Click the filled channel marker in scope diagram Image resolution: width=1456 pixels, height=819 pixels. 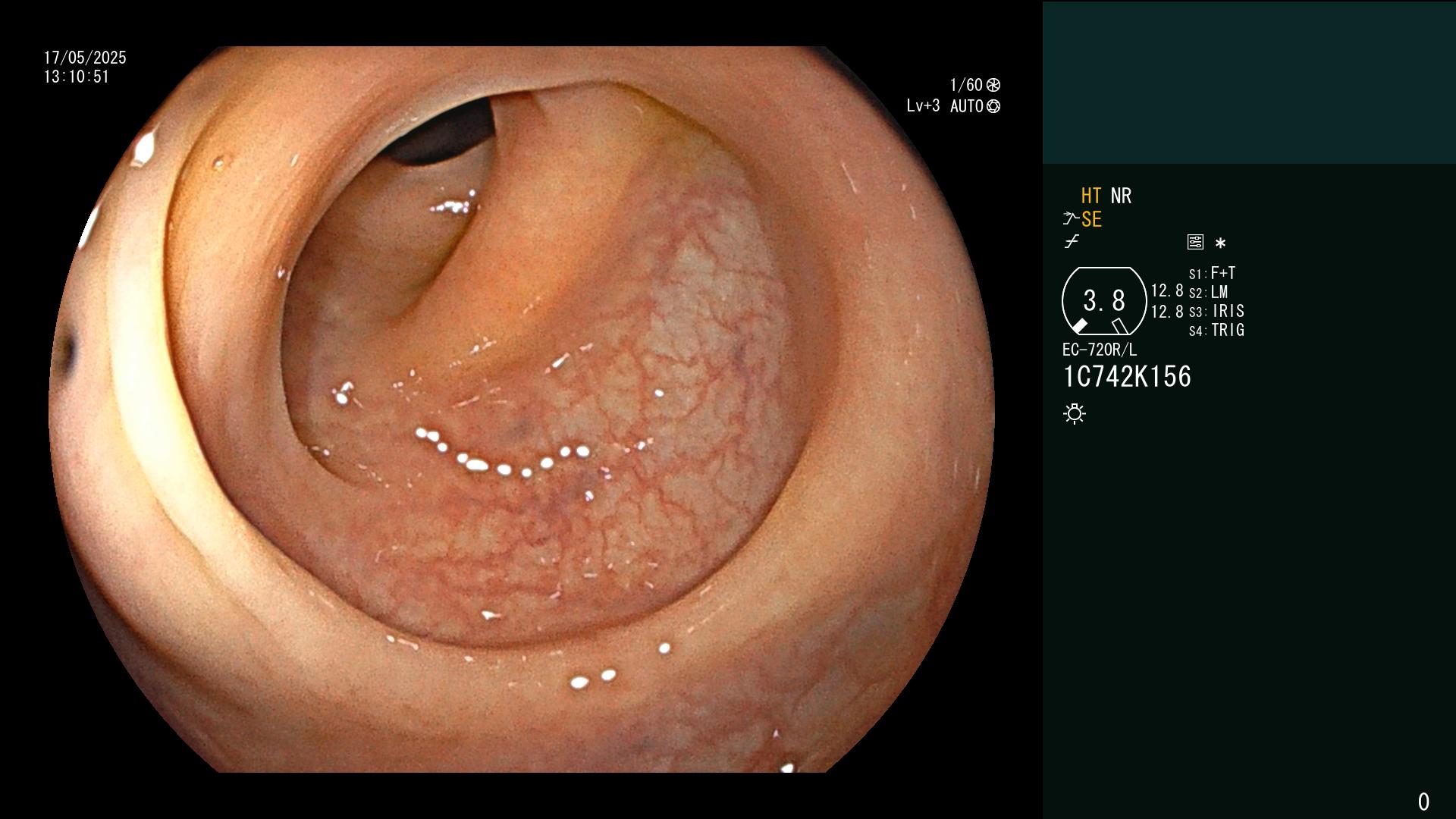(1079, 326)
